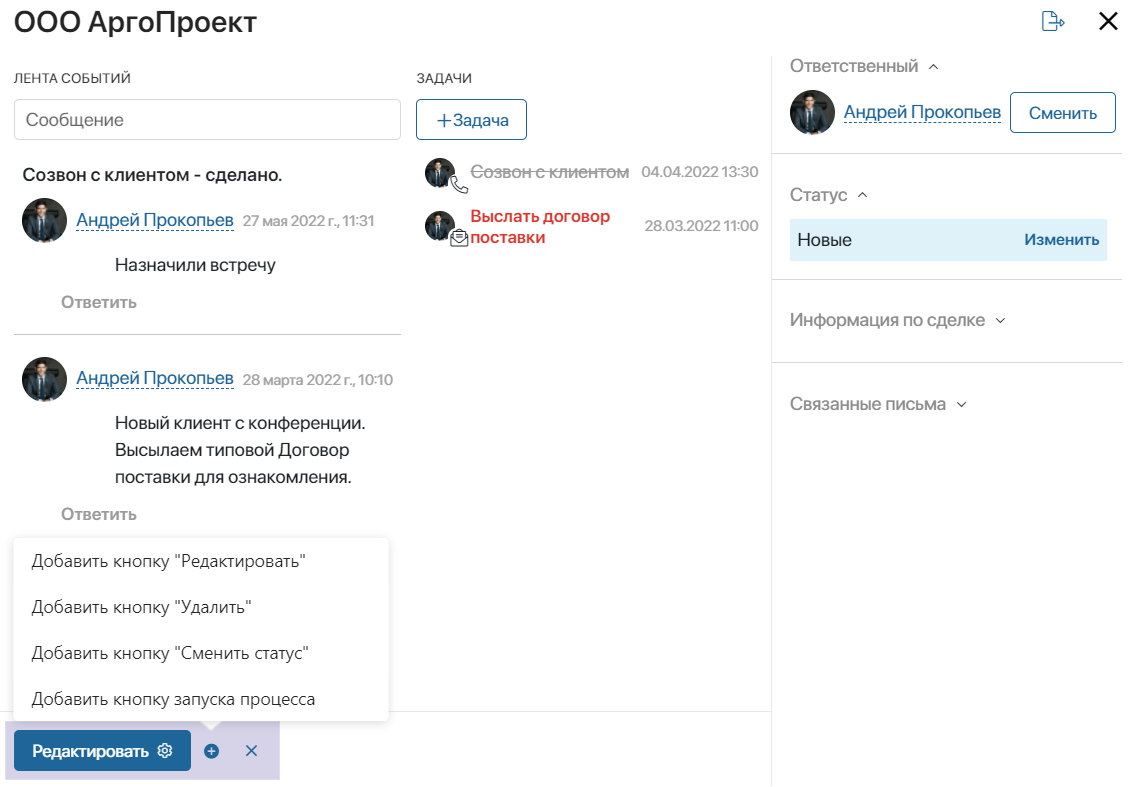Image resolution: width=1128 pixels, height=787 pixels.
Task: Click the export document icon at top right
Action: [1052, 22]
